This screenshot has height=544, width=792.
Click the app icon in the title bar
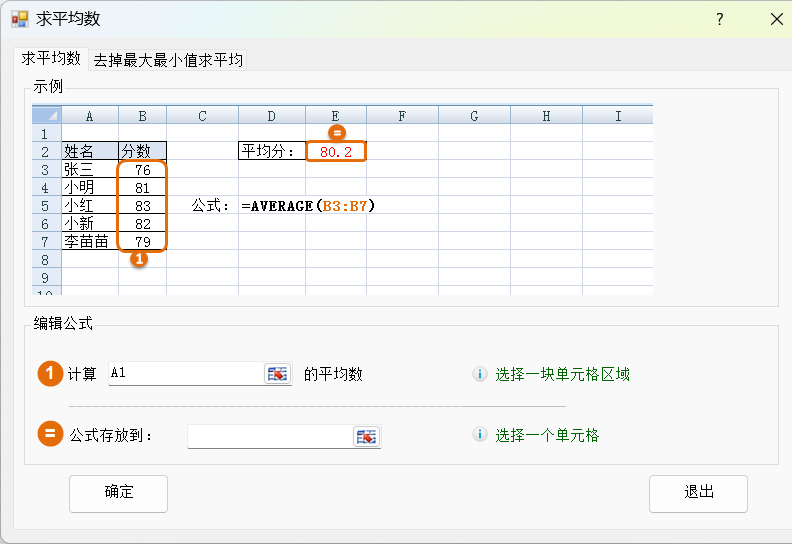[x=20, y=20]
